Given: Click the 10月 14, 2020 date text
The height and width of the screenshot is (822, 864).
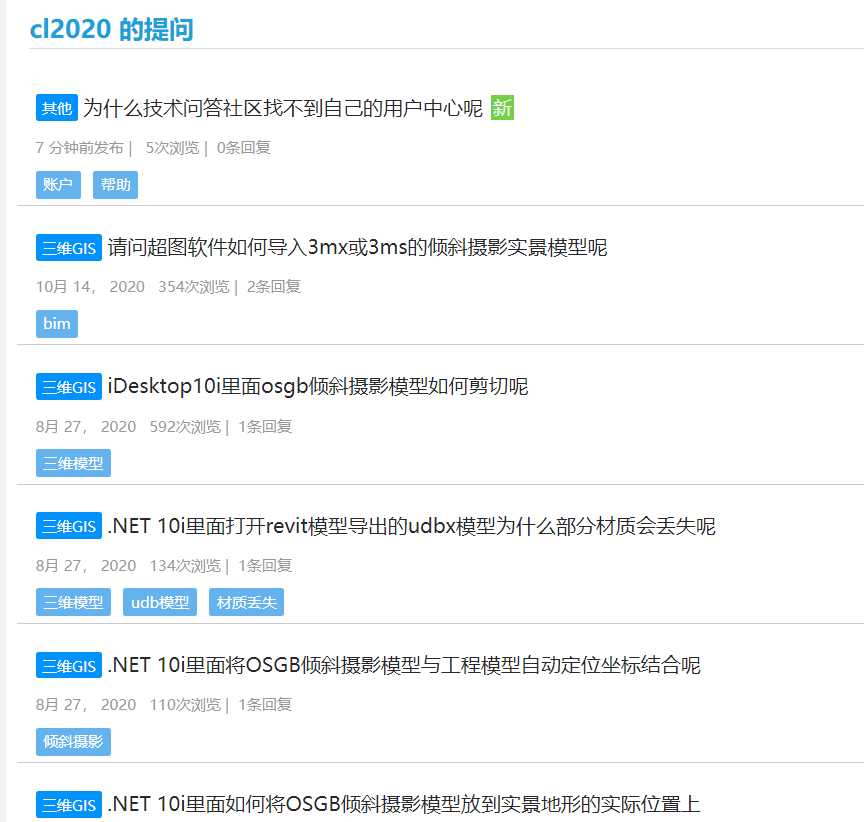Looking at the screenshot, I should 90,287.
